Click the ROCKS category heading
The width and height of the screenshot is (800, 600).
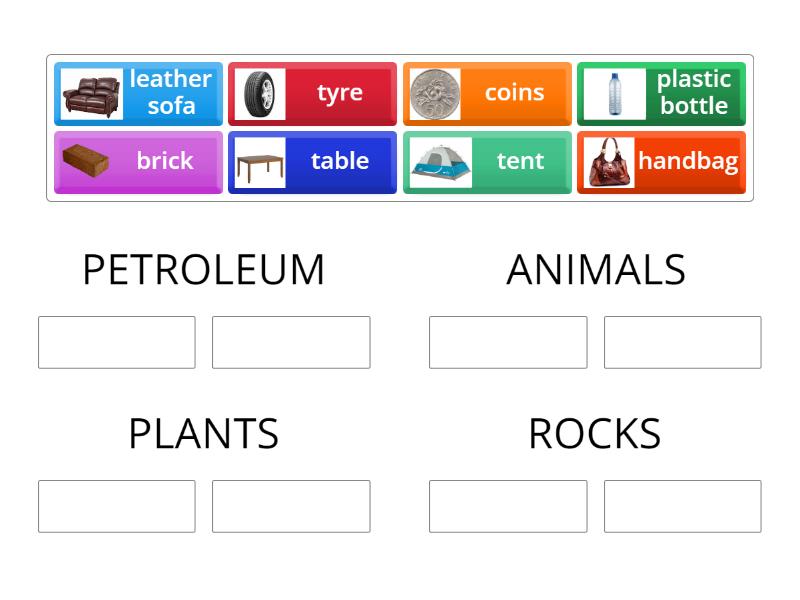596,433
